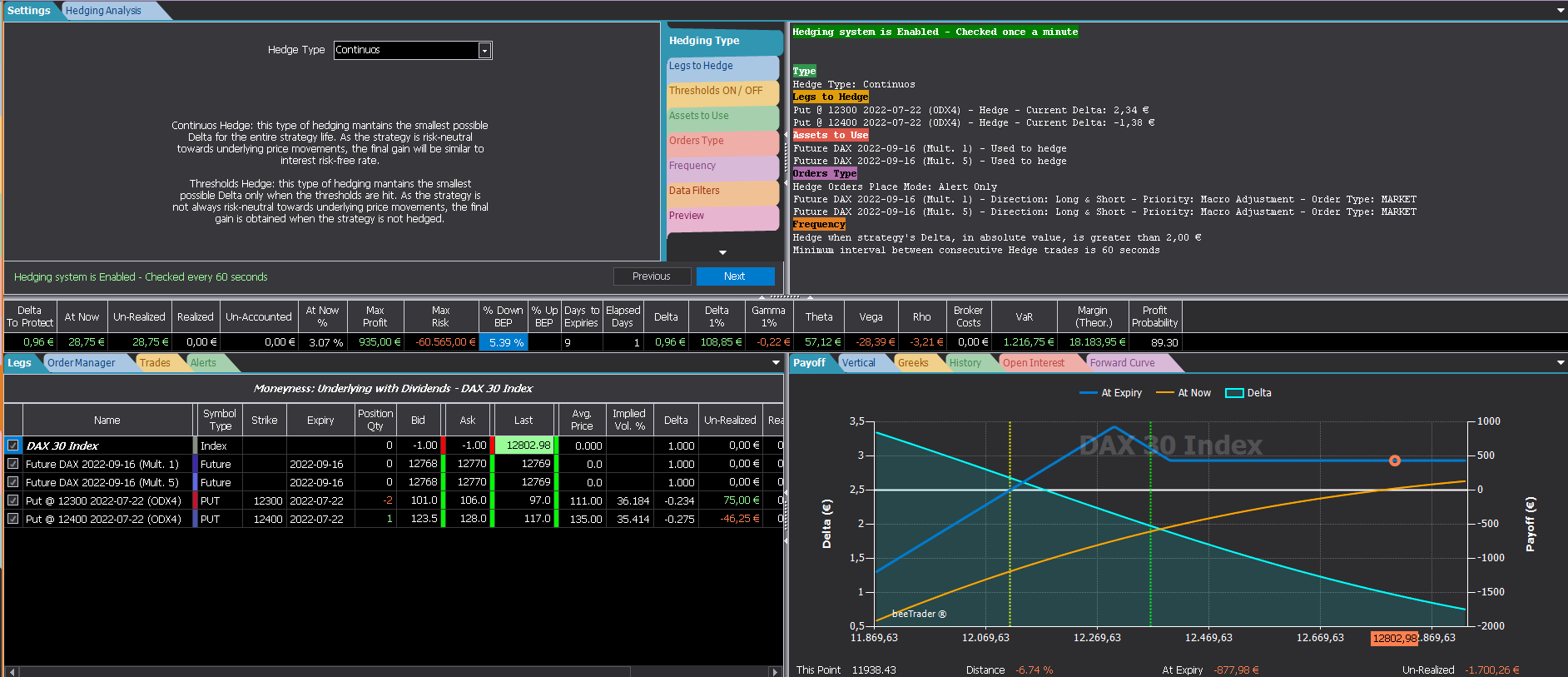The image size is (1568, 677).
Task: Click right arrow of legs table scrollbar
Action: click(775, 671)
